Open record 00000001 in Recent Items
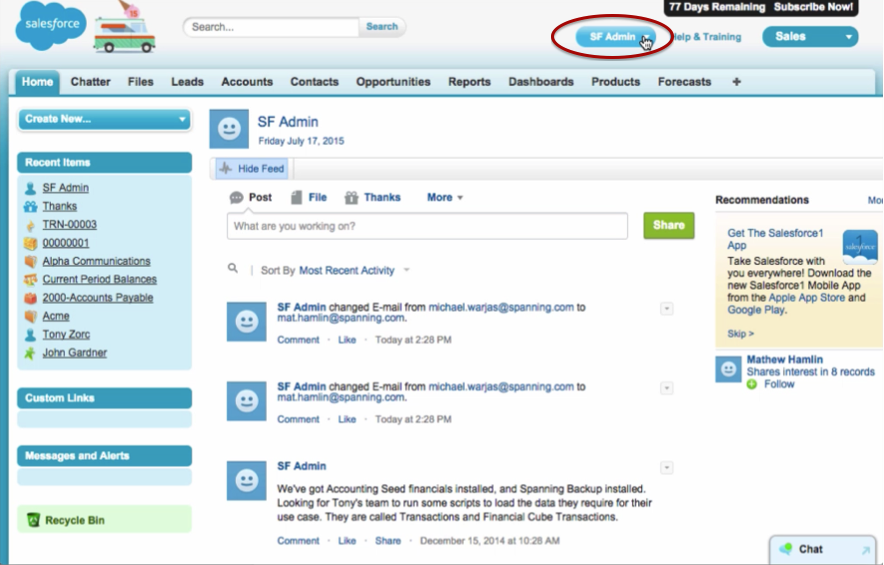The image size is (884, 565). (66, 243)
